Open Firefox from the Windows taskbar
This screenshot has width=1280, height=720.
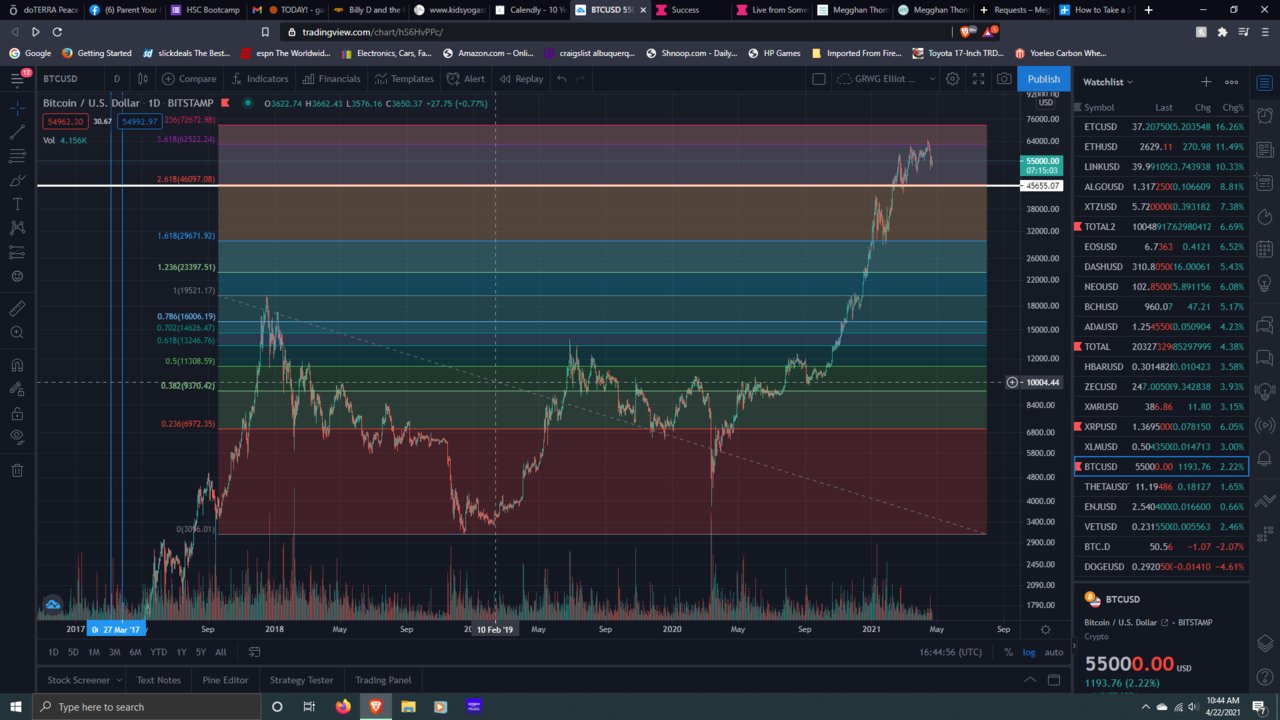pyautogui.click(x=343, y=707)
